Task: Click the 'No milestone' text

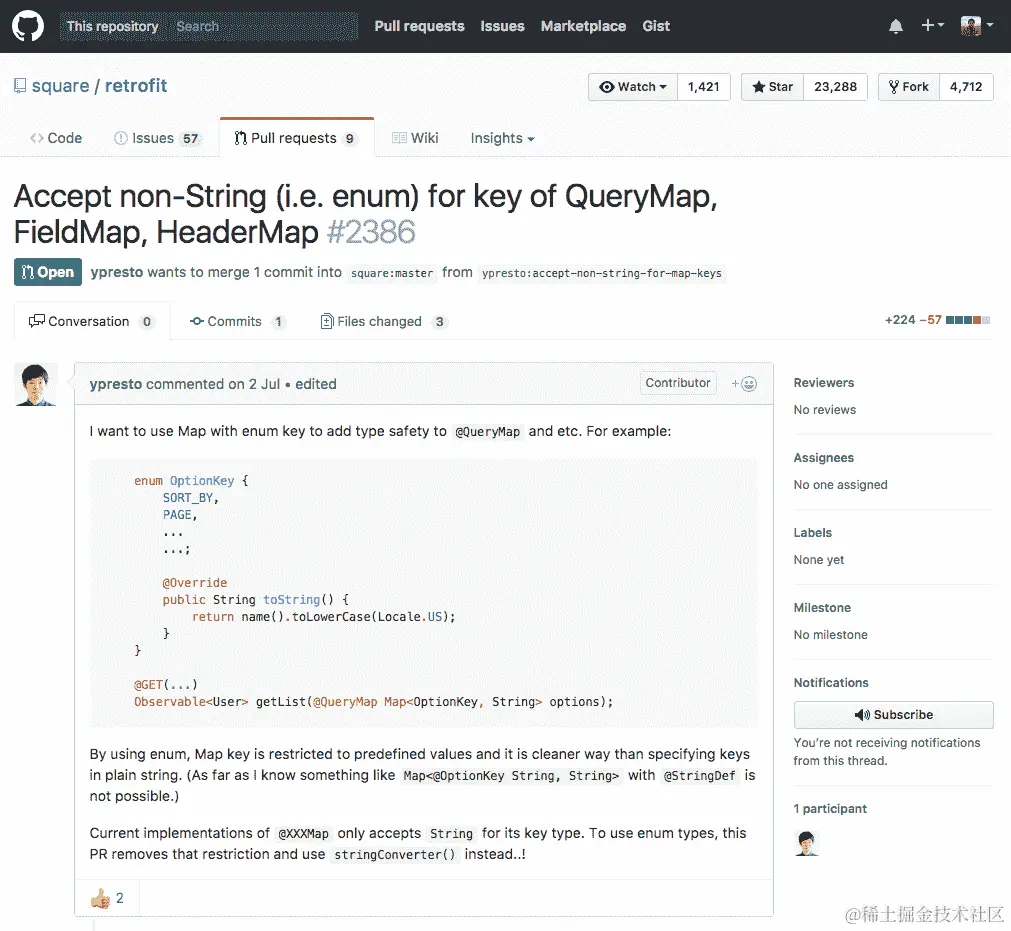Action: point(830,635)
